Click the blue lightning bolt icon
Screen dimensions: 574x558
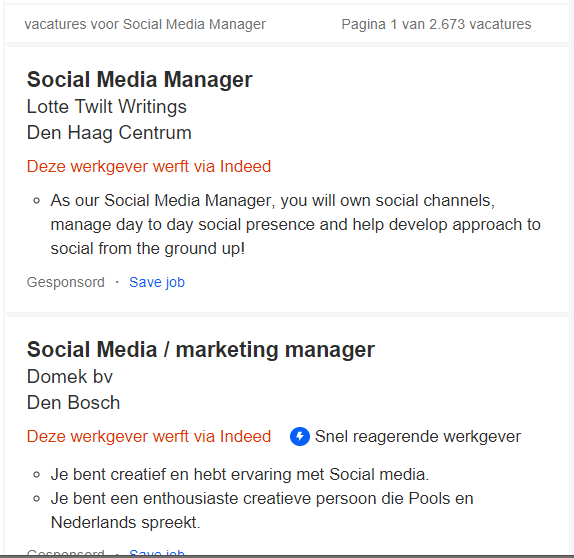pos(299,436)
